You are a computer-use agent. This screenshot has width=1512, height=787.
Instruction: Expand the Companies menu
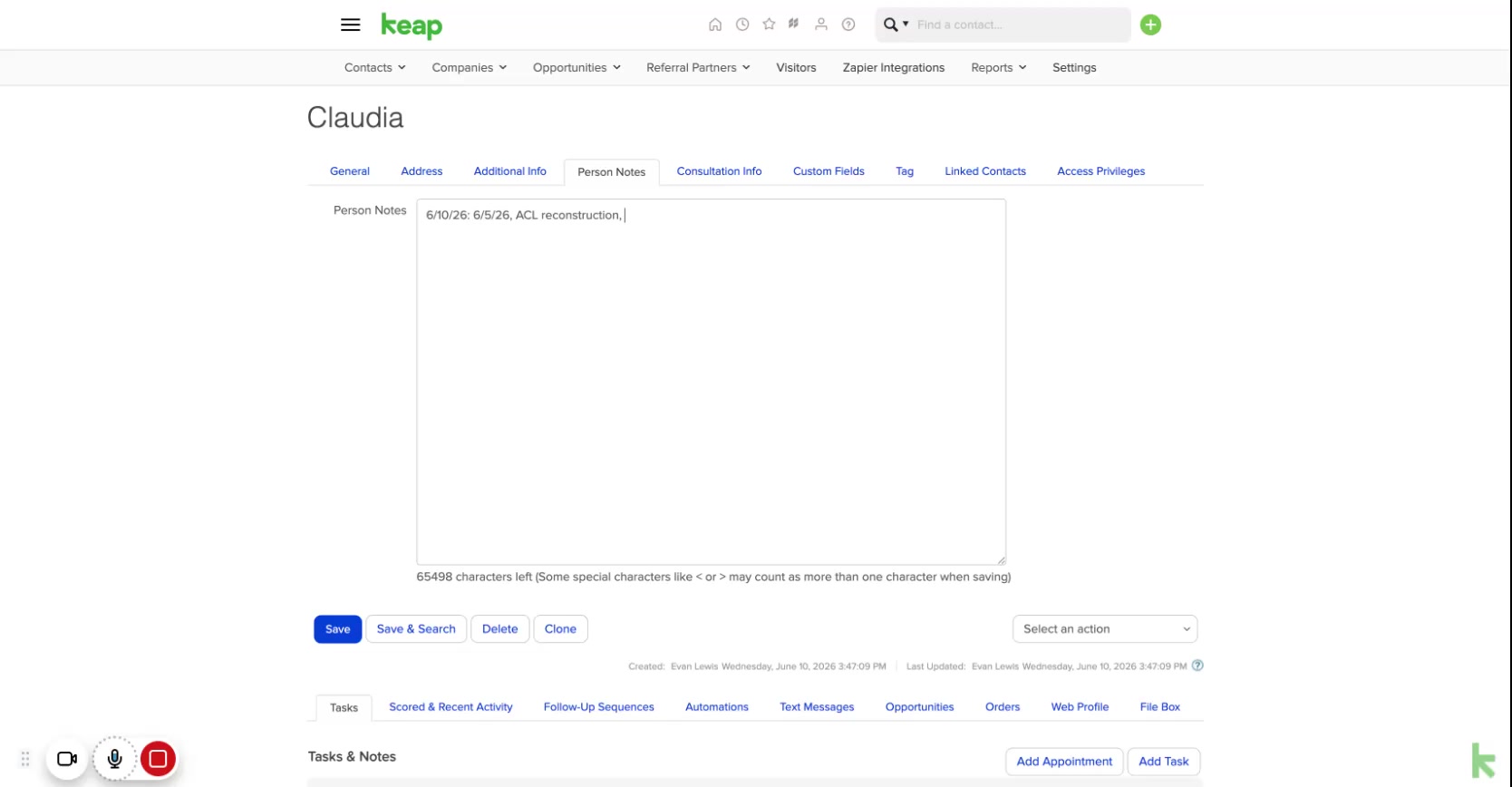tap(469, 68)
